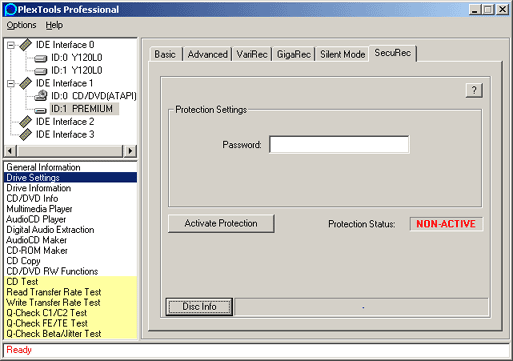This screenshot has height=361, width=513.
Task: Click the NON-ACTIVE protection status indicator
Action: 446,224
